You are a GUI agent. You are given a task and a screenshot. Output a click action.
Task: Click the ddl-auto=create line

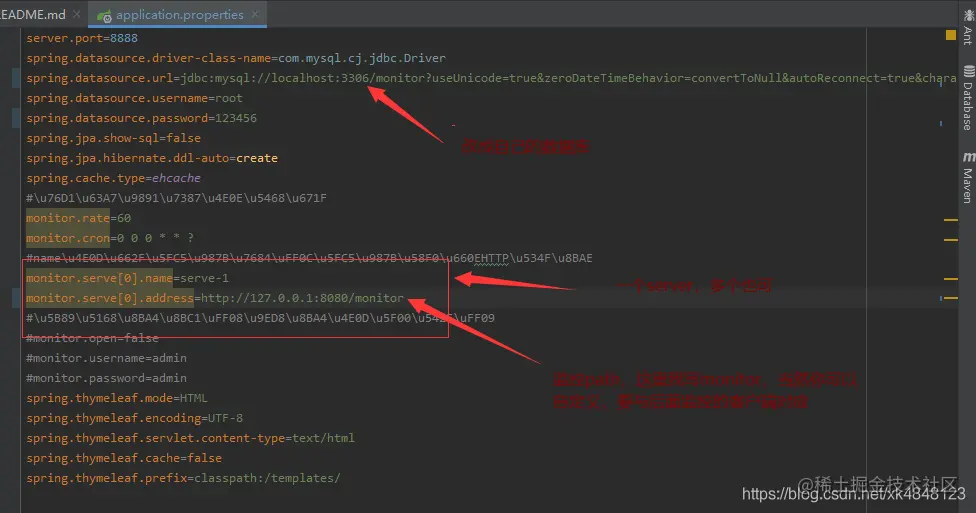click(152, 158)
